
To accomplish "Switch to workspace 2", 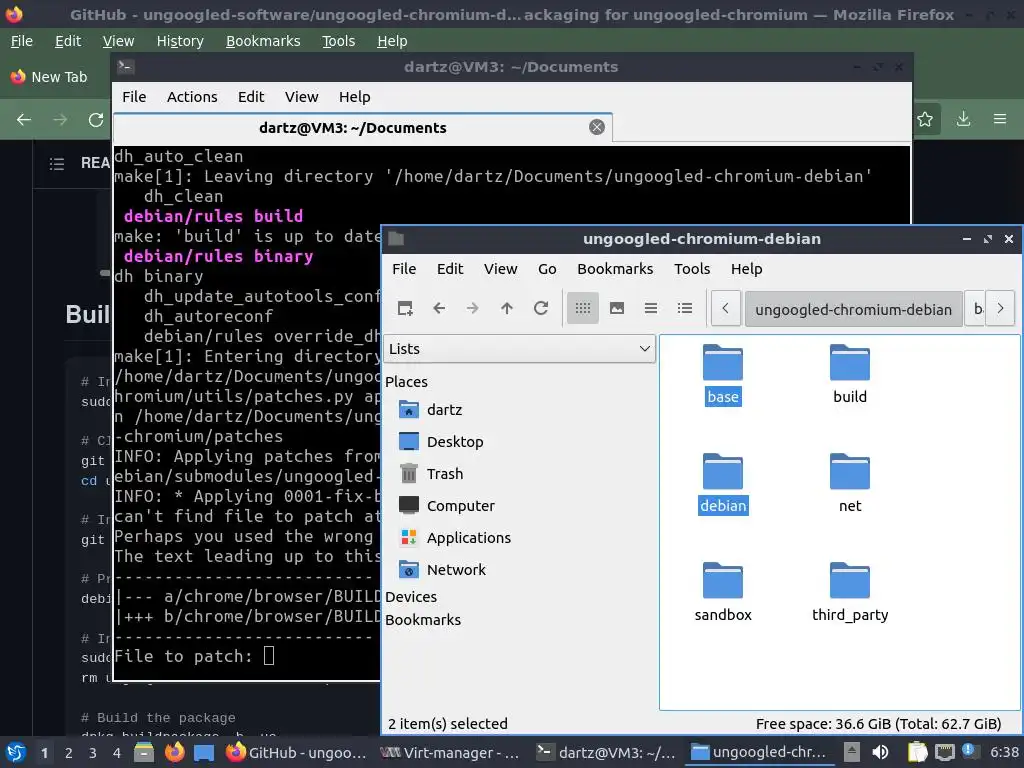I will click(x=69, y=753).
